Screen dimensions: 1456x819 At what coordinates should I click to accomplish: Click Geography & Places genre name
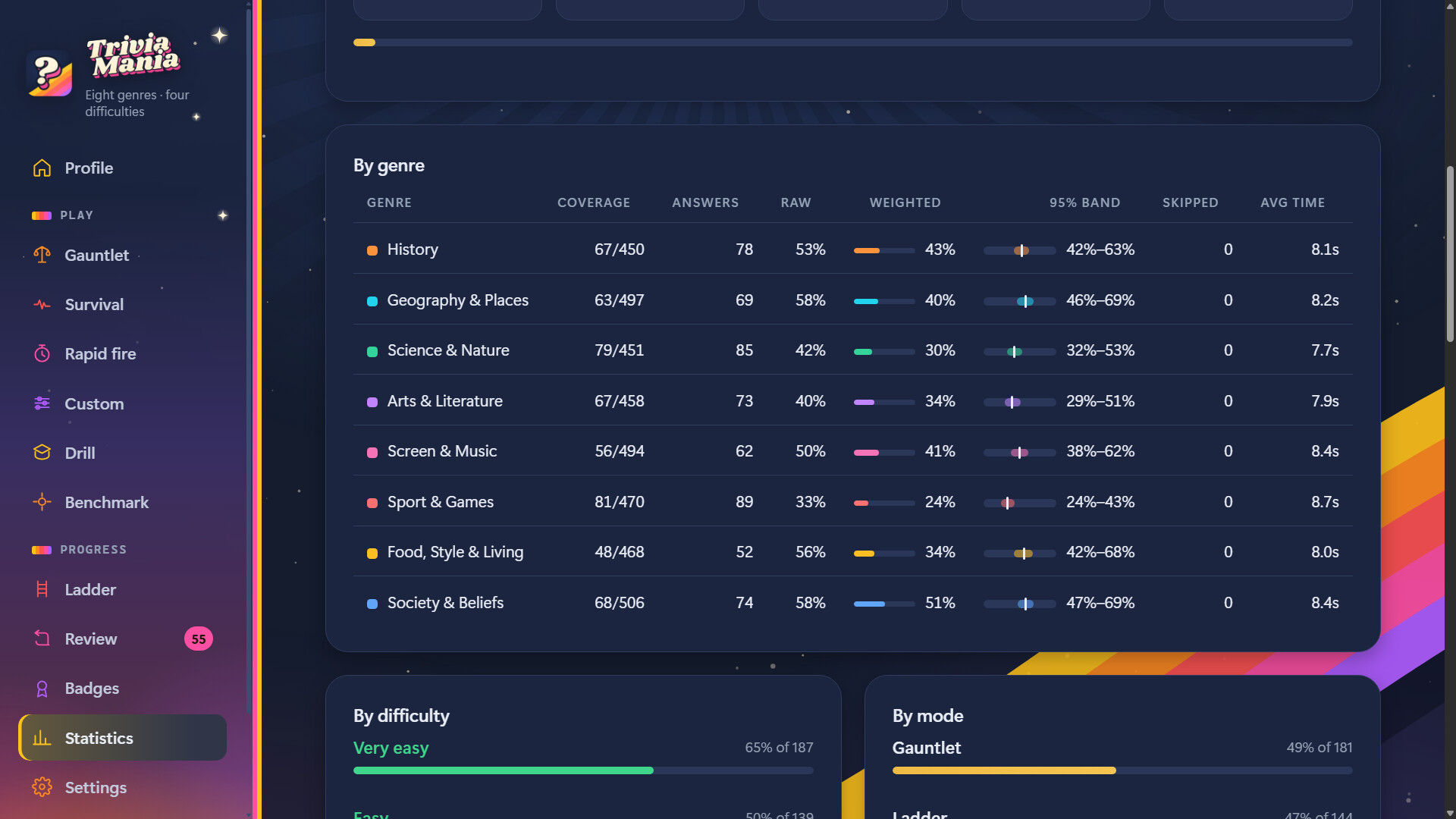tap(457, 300)
